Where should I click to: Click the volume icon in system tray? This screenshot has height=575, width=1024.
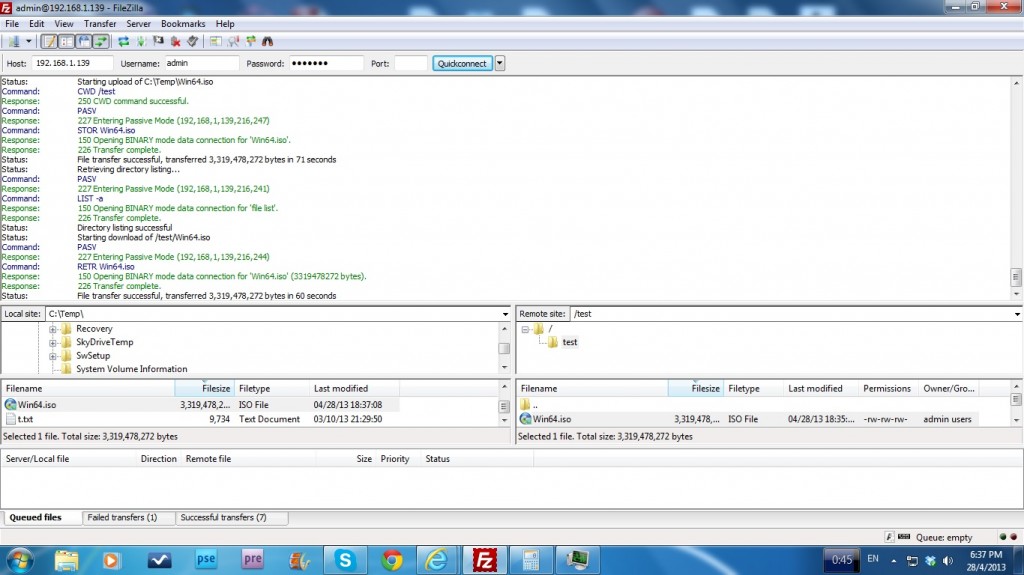[x=948, y=561]
